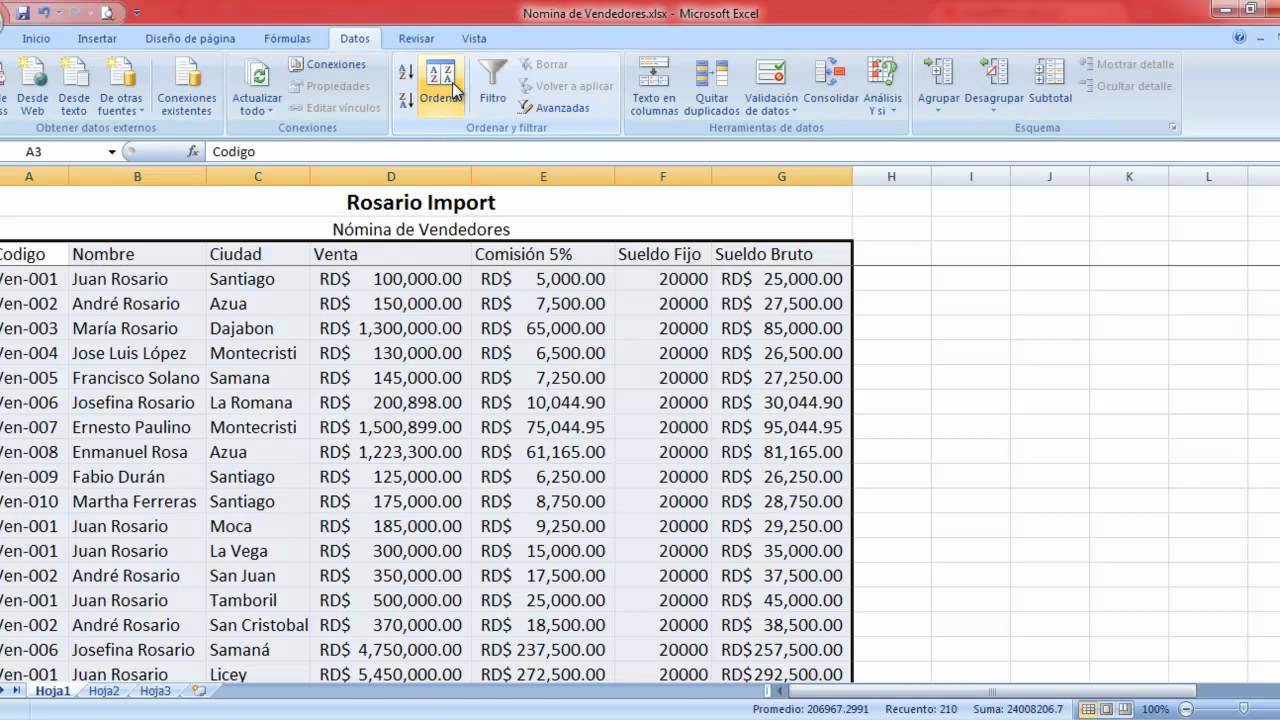This screenshot has width=1280, height=720.
Task: Click Validación de datos icon
Action: 771,74
